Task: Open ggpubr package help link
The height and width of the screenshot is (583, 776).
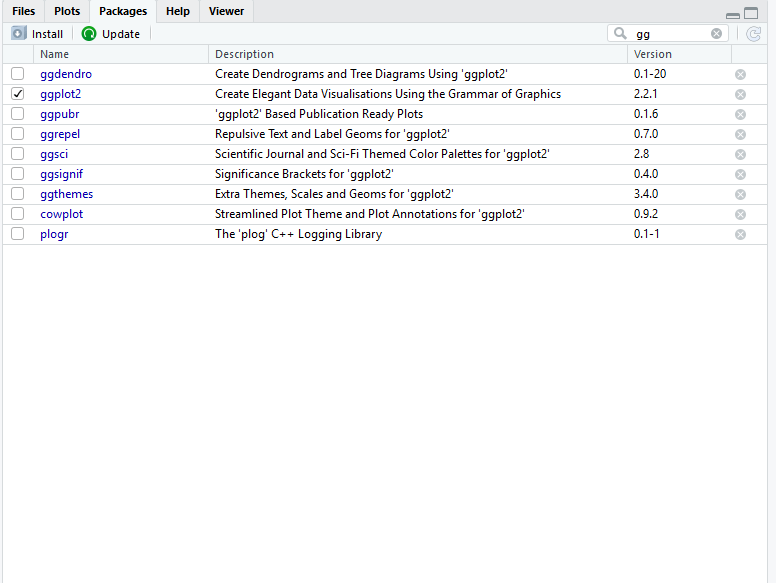Action: (59, 114)
